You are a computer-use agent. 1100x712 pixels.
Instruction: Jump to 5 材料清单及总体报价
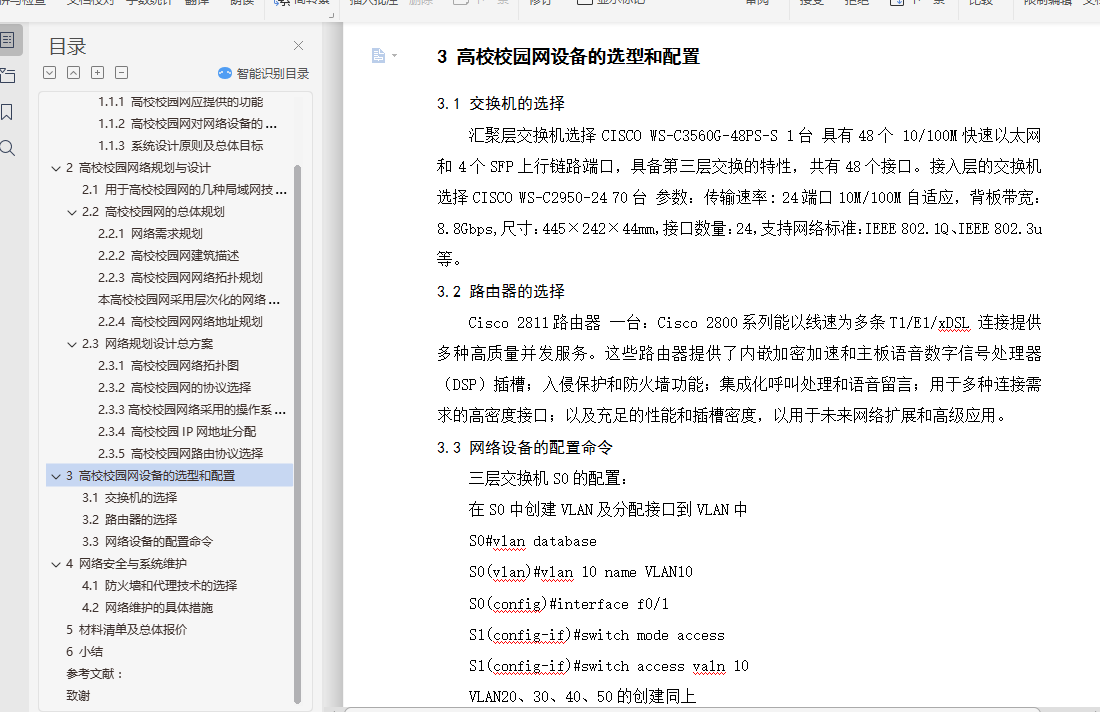point(126,629)
